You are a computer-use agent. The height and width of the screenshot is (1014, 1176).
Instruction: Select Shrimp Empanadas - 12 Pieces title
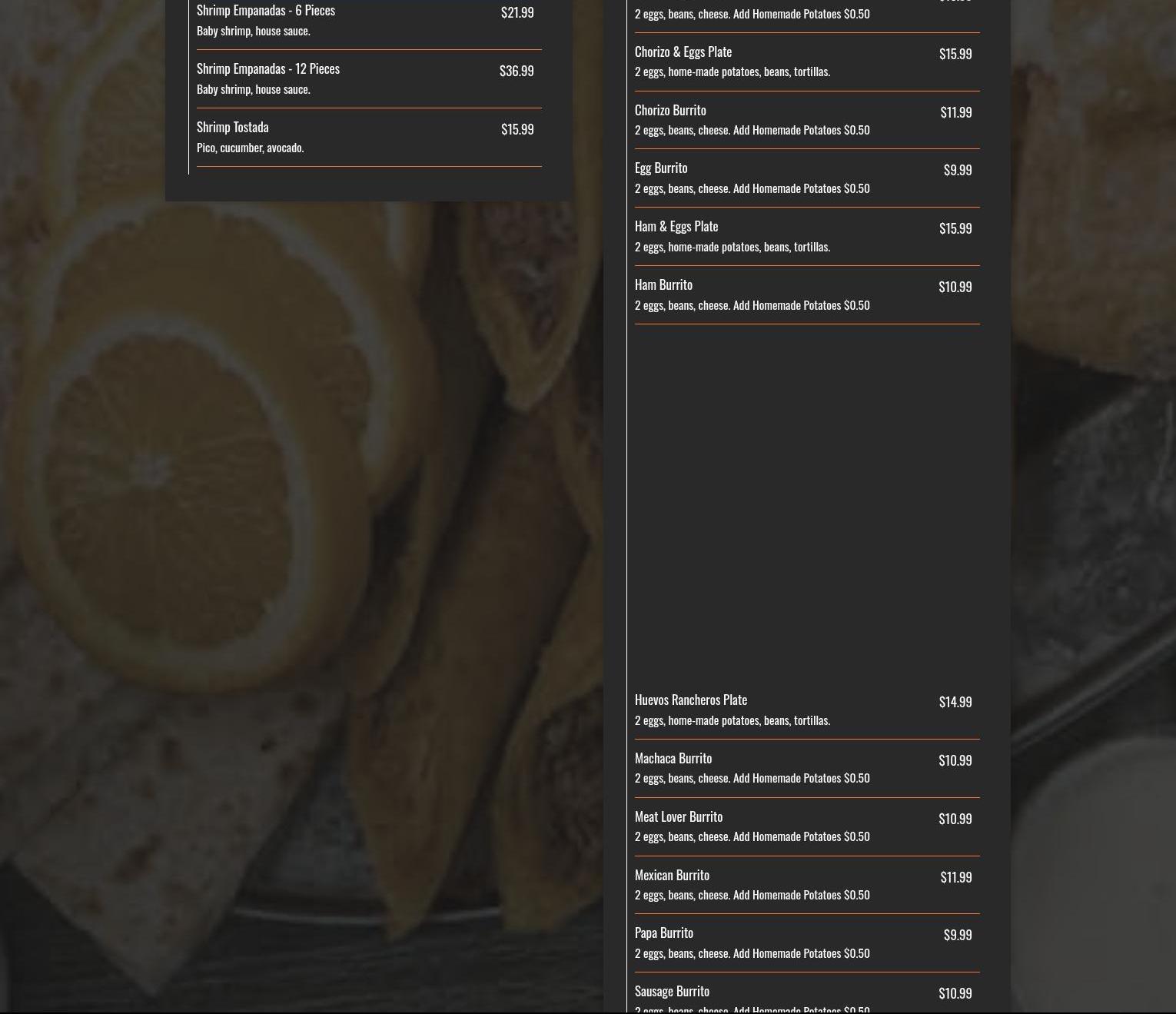click(x=268, y=69)
